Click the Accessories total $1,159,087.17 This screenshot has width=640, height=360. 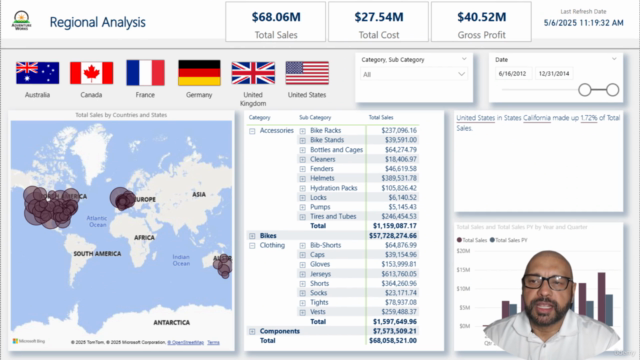(x=395, y=226)
